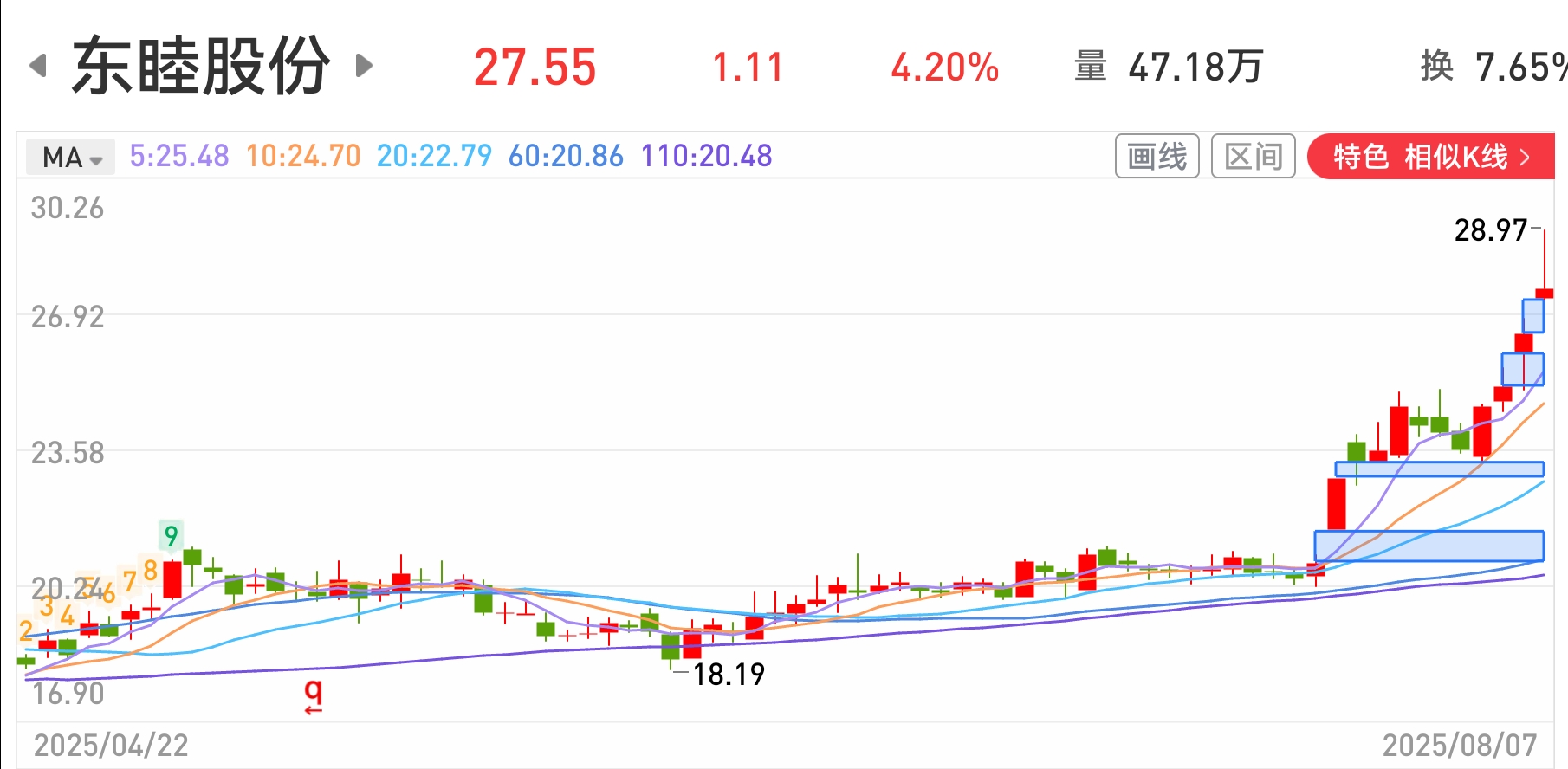Image resolution: width=1568 pixels, height=769 pixels.
Task: Tap the 区间 range statistics button
Action: [1253, 156]
